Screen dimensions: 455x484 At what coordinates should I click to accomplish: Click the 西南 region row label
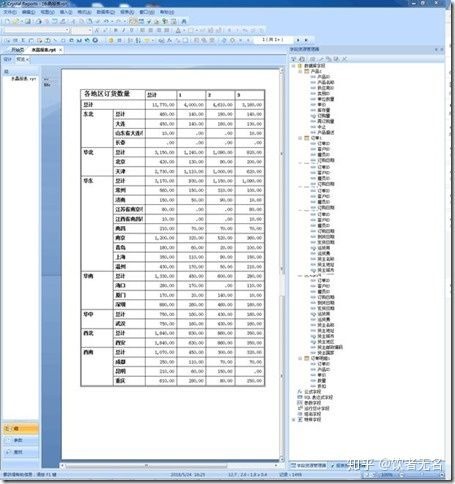coord(88,352)
